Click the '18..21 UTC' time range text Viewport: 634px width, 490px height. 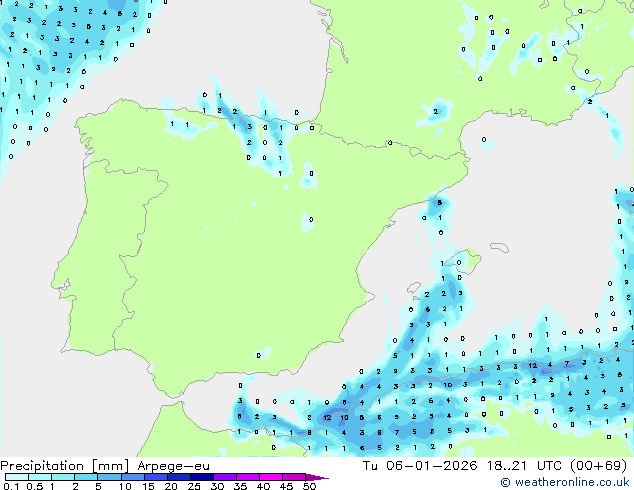click(x=524, y=466)
